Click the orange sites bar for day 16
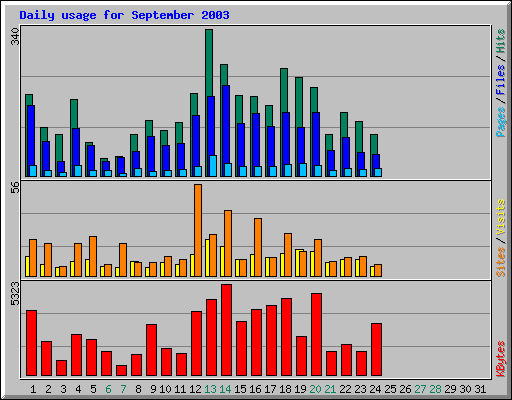 (258, 247)
